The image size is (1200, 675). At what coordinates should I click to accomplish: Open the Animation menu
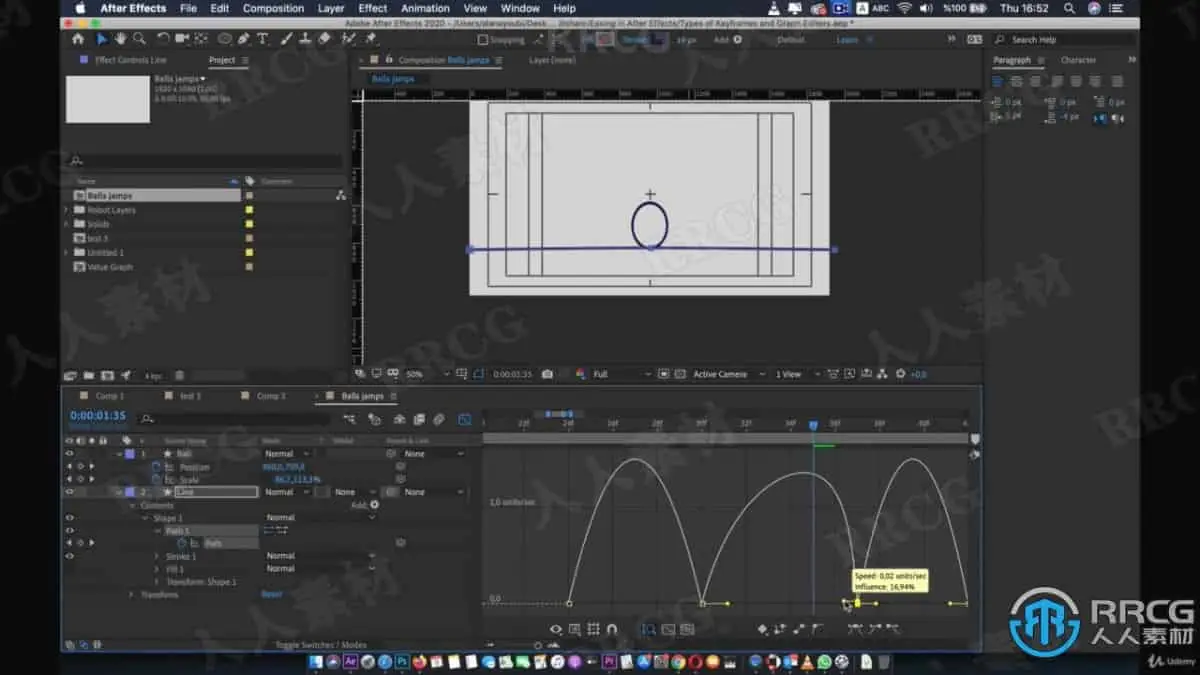pyautogui.click(x=425, y=8)
